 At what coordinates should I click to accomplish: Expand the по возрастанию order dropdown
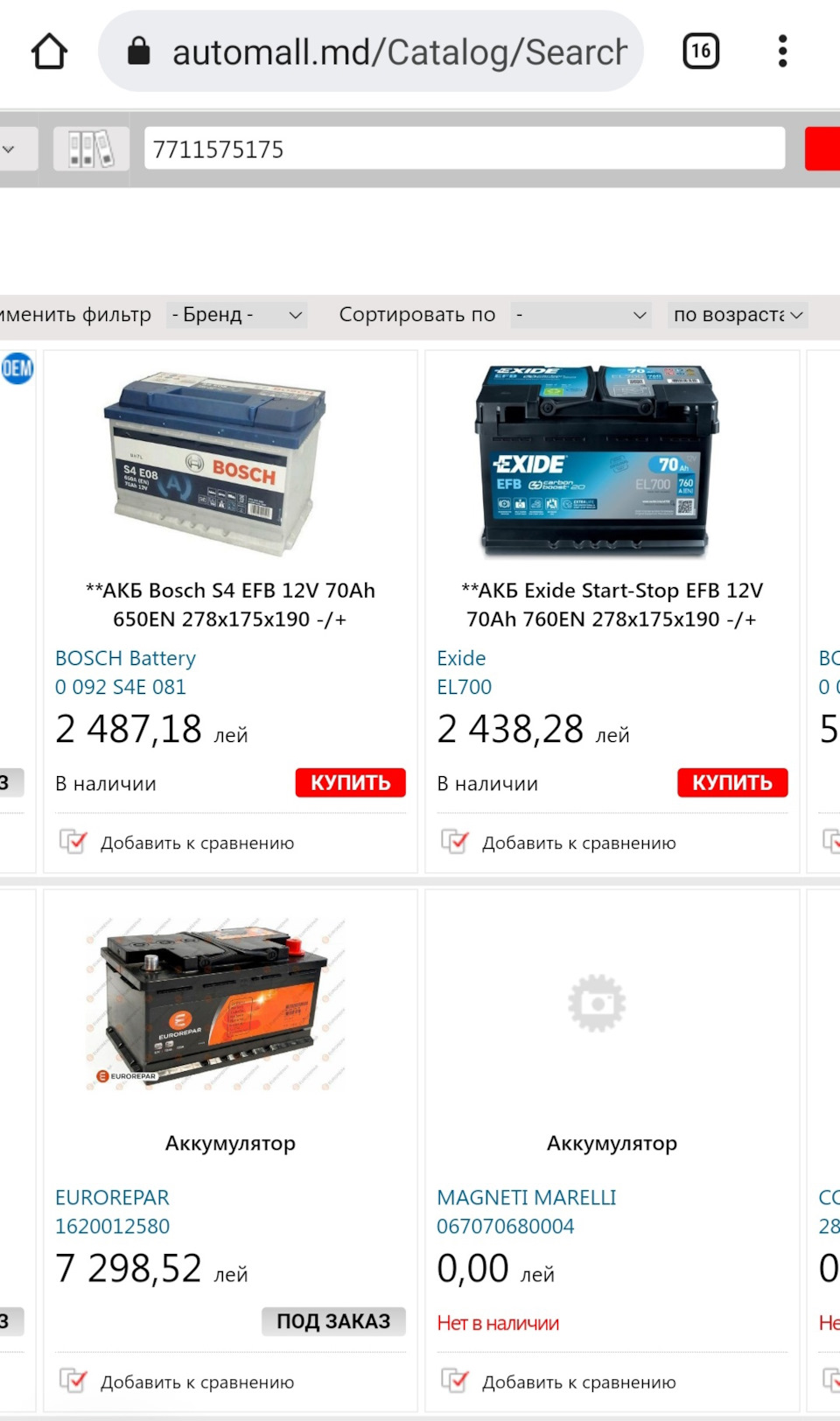[x=738, y=315]
